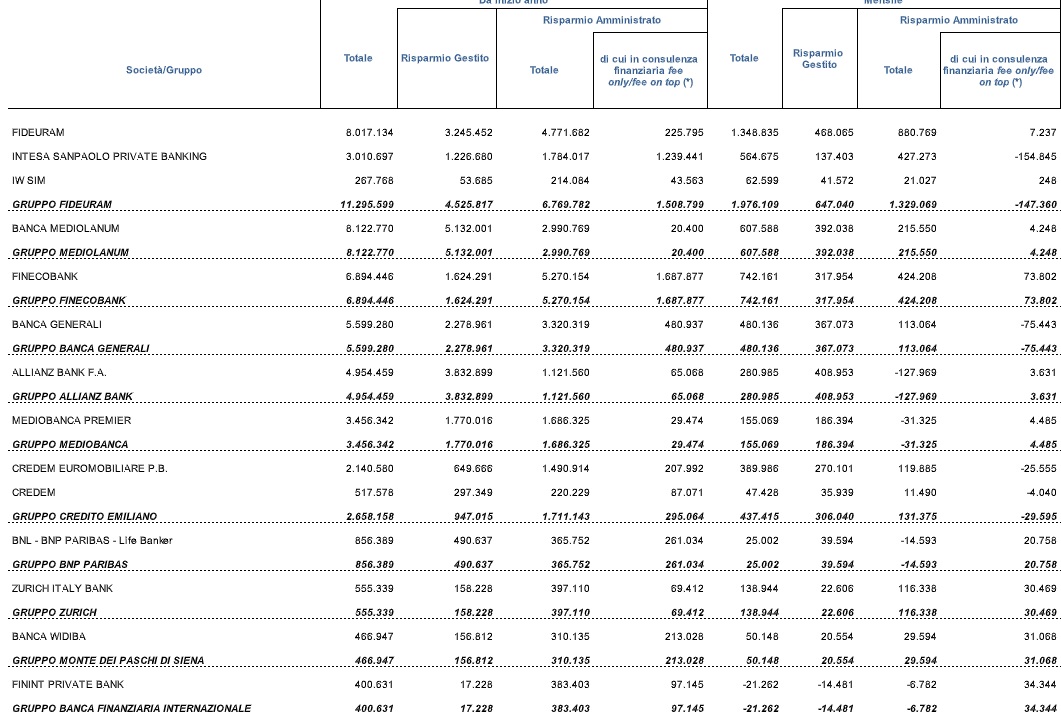The image size is (1061, 726).
Task: Select the FININT PRIVATE BANK row label
Action: [x=68, y=685]
